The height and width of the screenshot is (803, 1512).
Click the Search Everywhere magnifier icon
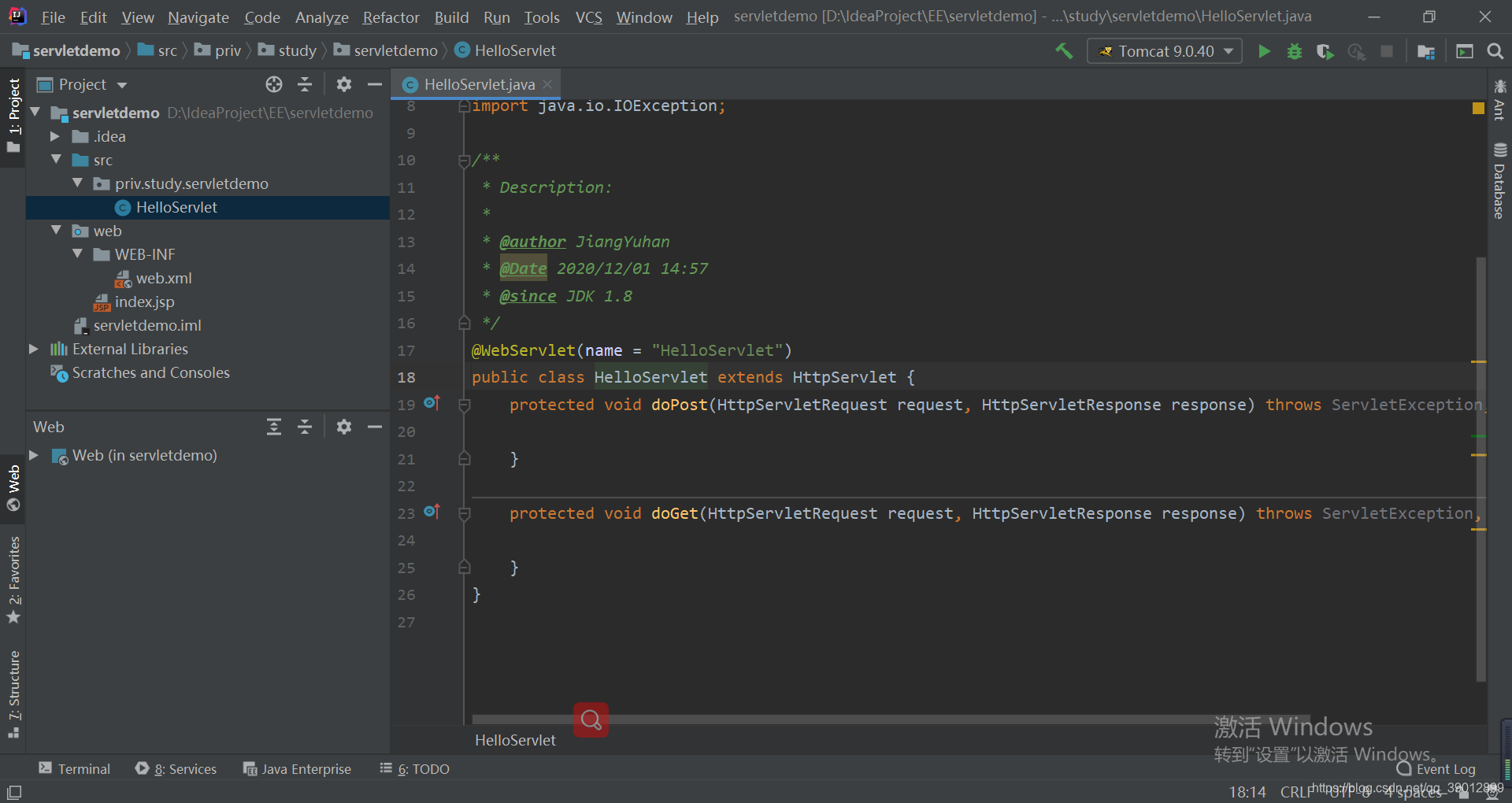coord(1495,51)
